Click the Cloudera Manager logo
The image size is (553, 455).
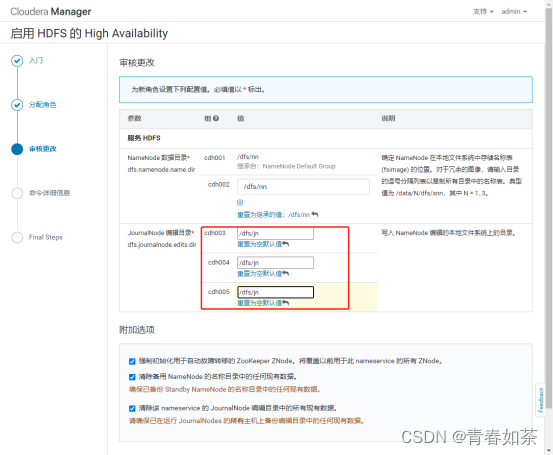(51, 12)
